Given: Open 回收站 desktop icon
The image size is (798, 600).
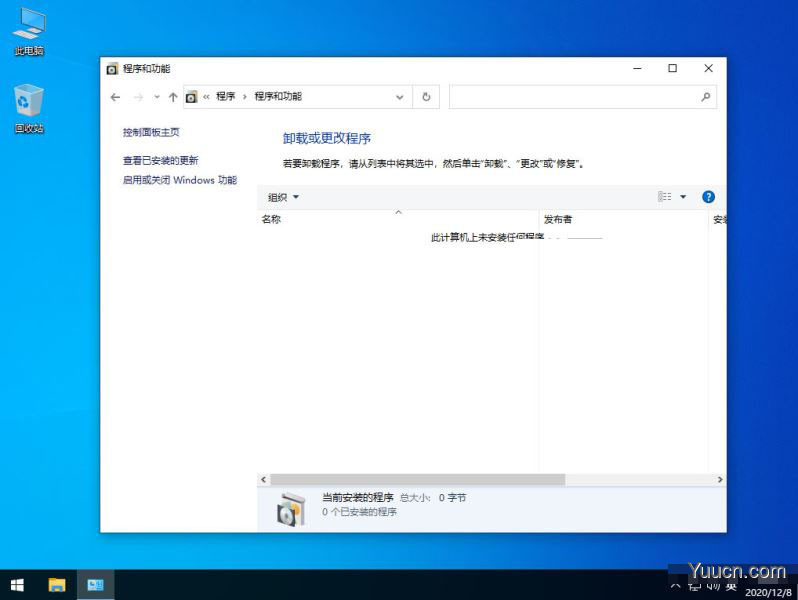Looking at the screenshot, I should [29, 109].
